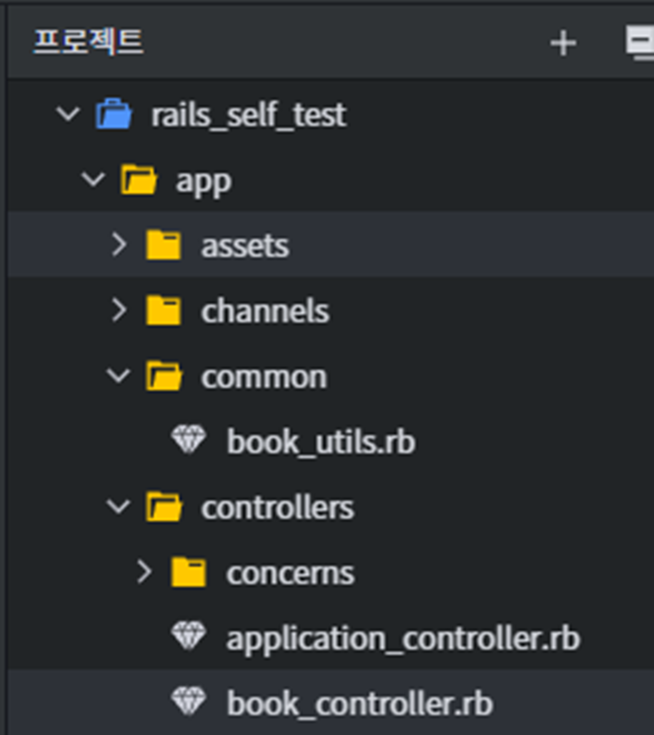The image size is (654, 735).
Task: Click the plus icon to add project
Action: pyautogui.click(x=563, y=44)
